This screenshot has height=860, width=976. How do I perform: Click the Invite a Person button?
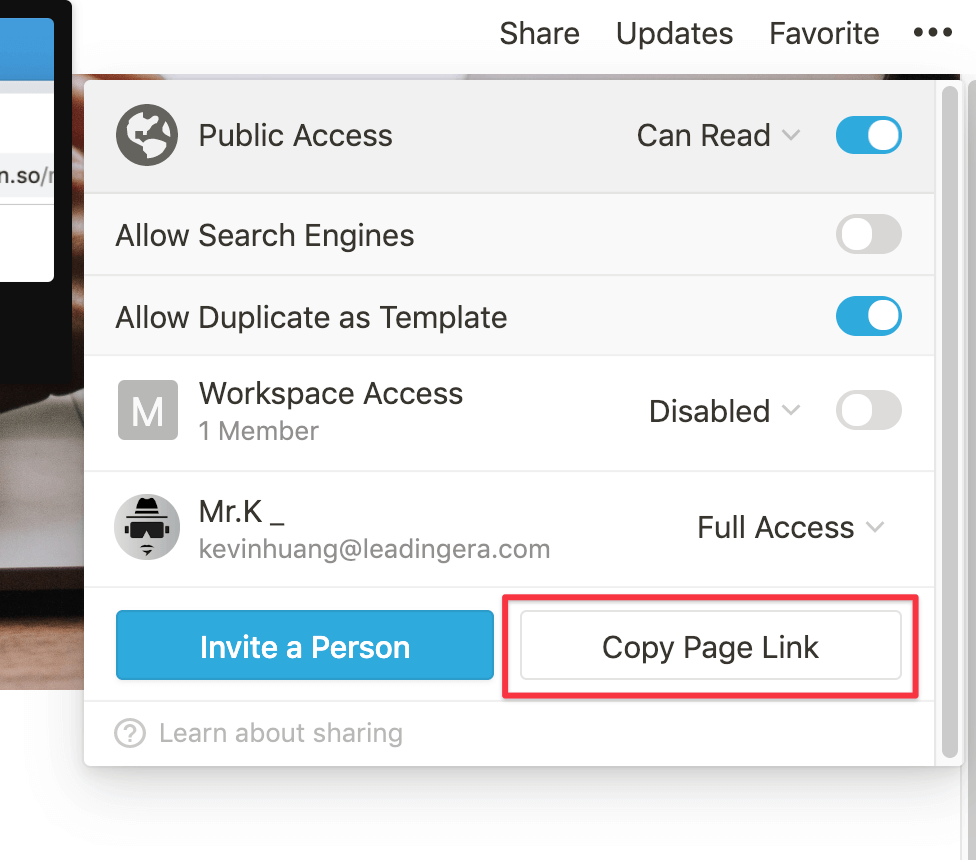(305, 645)
